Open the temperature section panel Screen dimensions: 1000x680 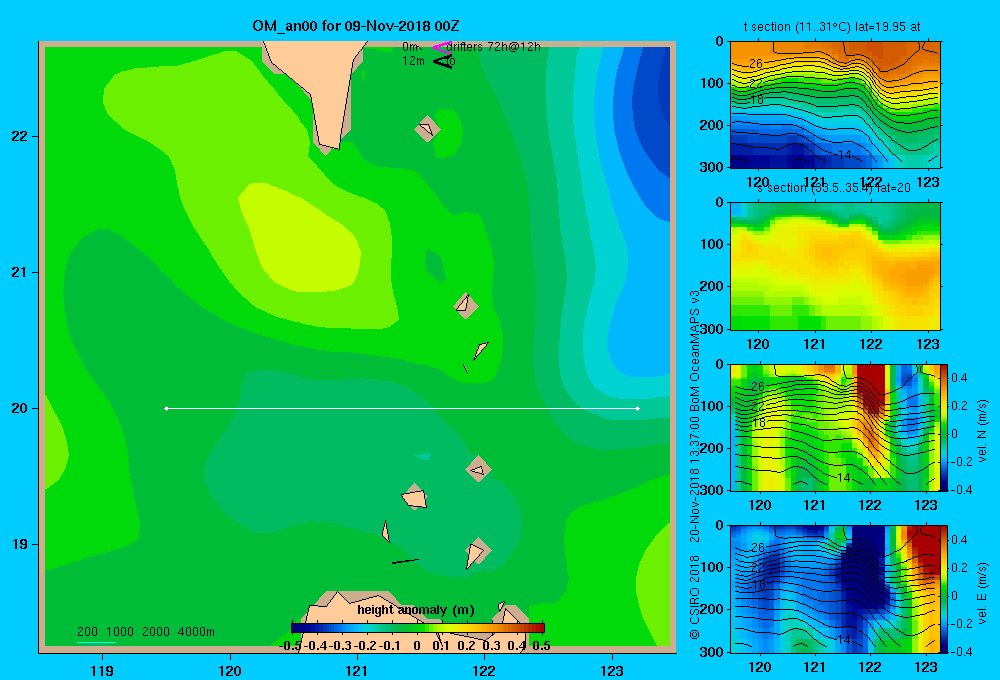(x=835, y=105)
